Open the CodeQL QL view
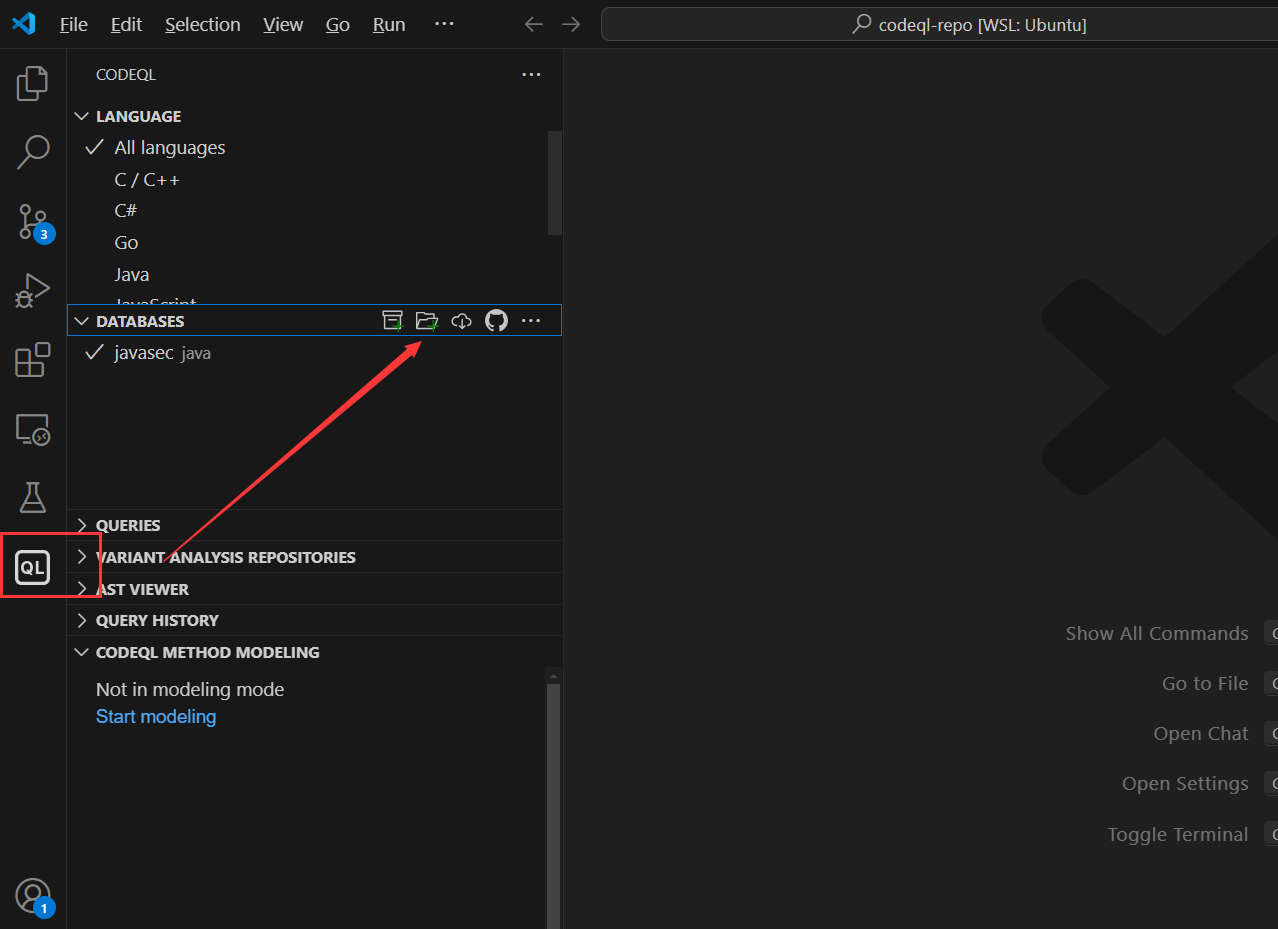The image size is (1278, 929). coord(33,567)
